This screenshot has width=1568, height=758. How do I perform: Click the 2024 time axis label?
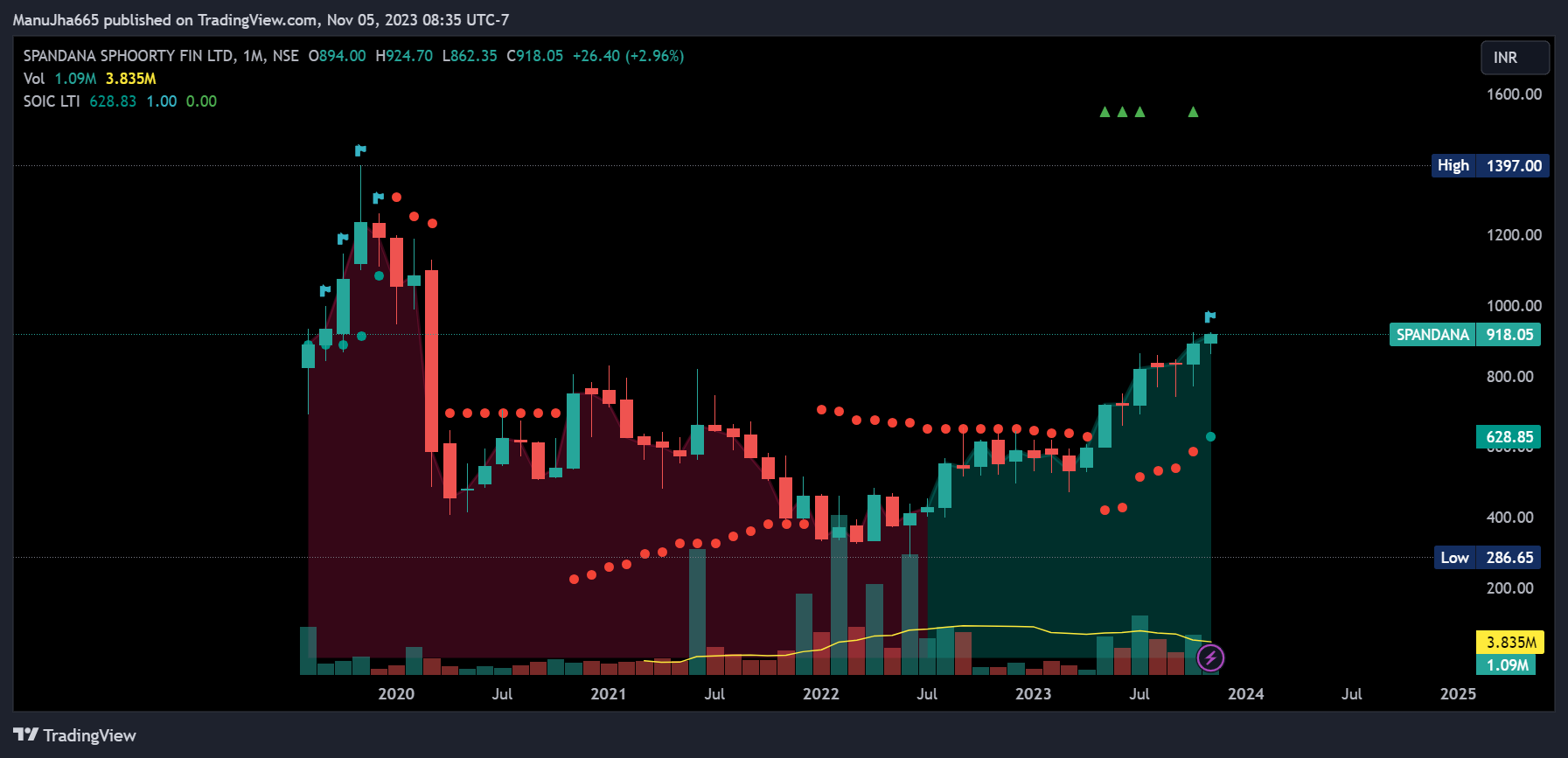tap(1246, 694)
